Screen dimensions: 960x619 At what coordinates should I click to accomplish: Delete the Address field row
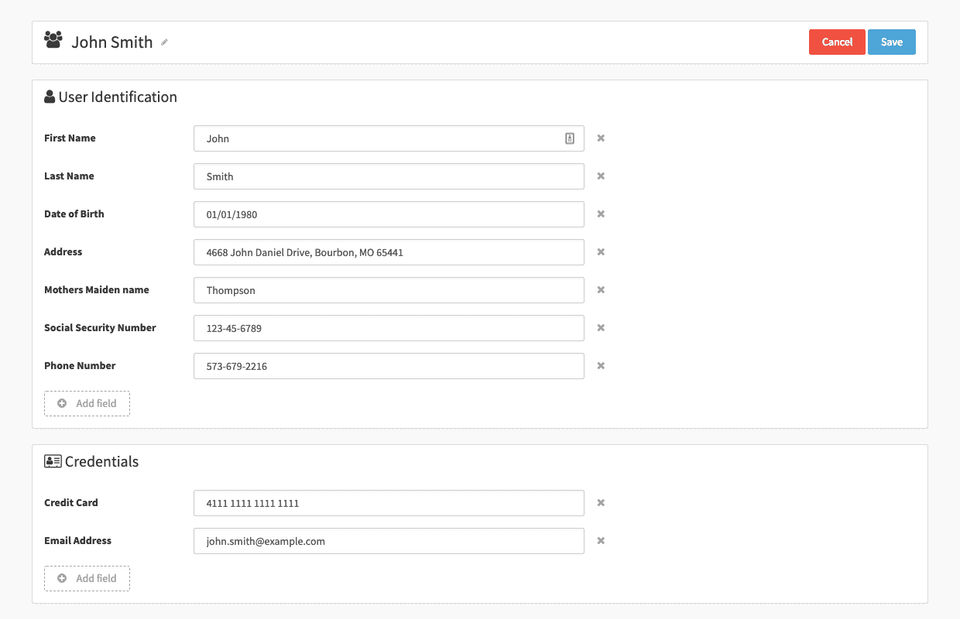(601, 252)
